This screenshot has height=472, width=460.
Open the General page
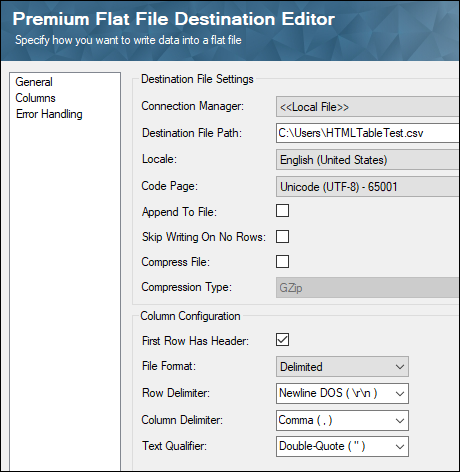(34, 82)
